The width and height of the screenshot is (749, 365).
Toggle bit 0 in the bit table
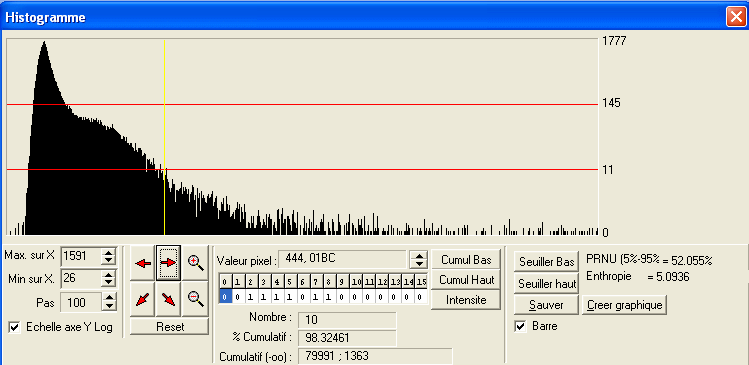pyautogui.click(x=225, y=297)
